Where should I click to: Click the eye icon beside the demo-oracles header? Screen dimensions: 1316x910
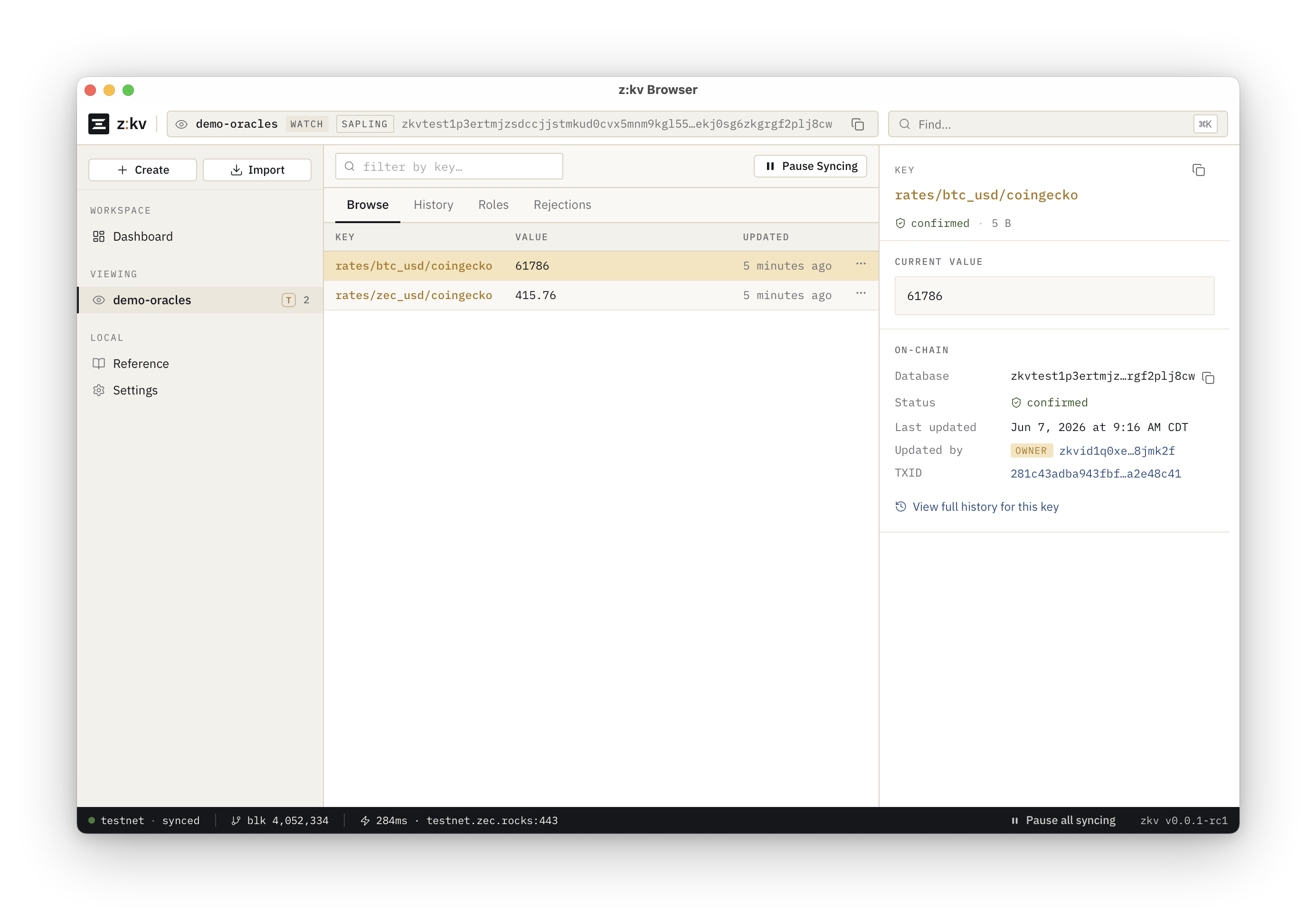tap(181, 124)
